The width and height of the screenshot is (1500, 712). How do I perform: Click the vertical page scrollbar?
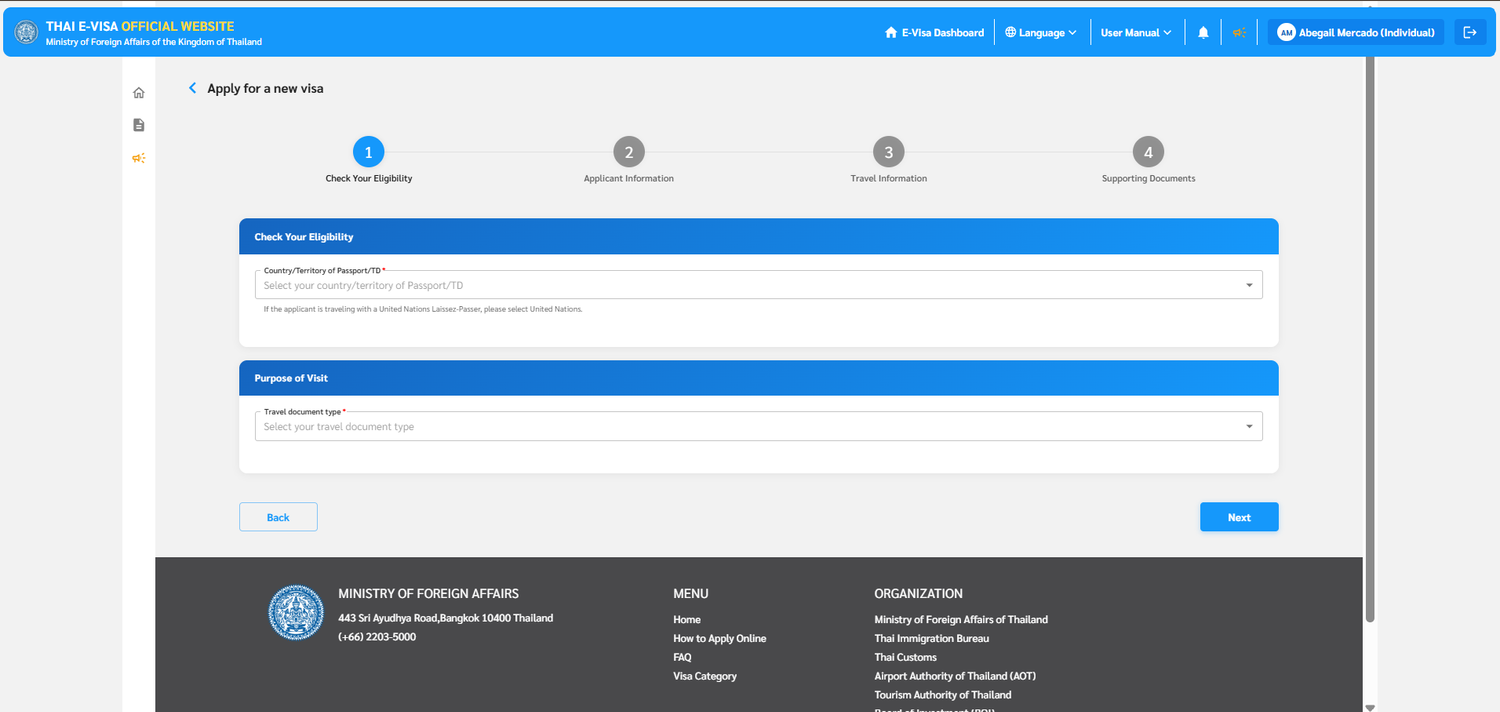1370,340
